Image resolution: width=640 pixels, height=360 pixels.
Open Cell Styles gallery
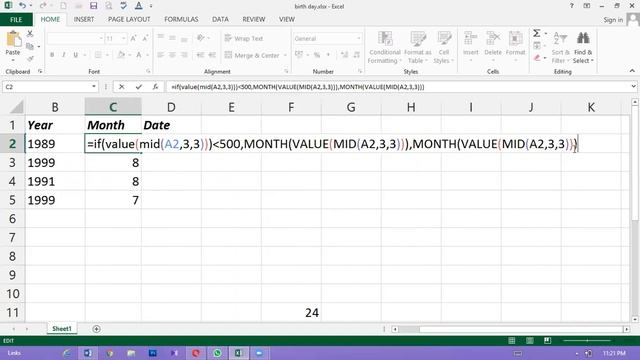(444, 47)
